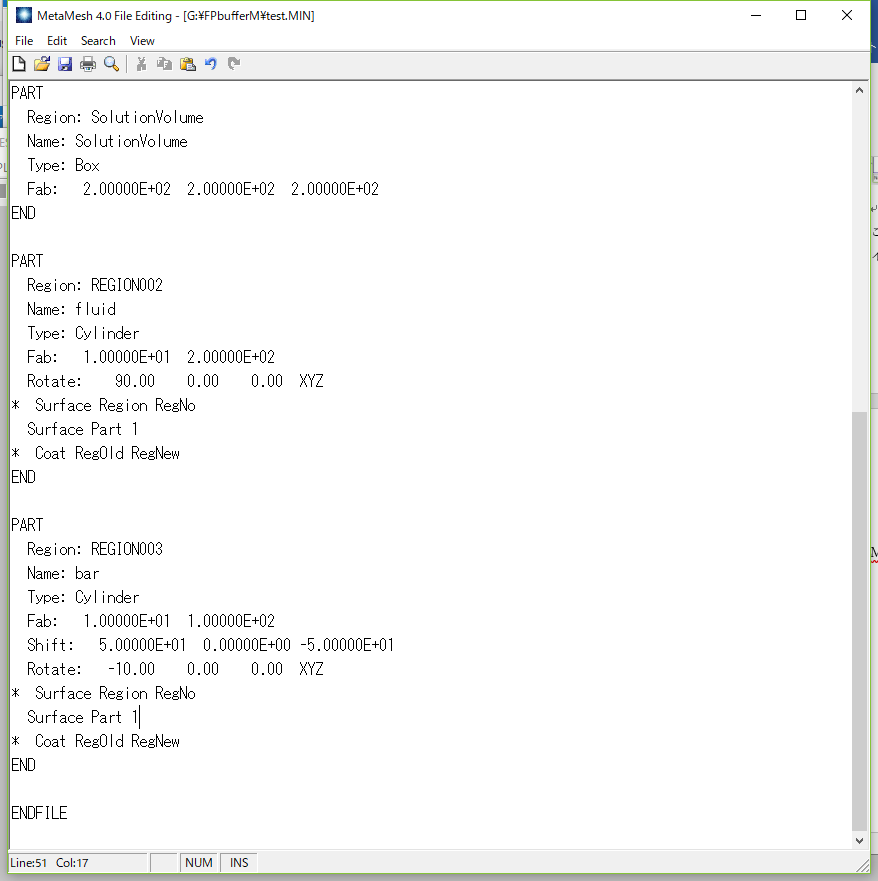The height and width of the screenshot is (881, 878).
Task: Click the 'Rotate: 90.00' line
Action: click(175, 382)
